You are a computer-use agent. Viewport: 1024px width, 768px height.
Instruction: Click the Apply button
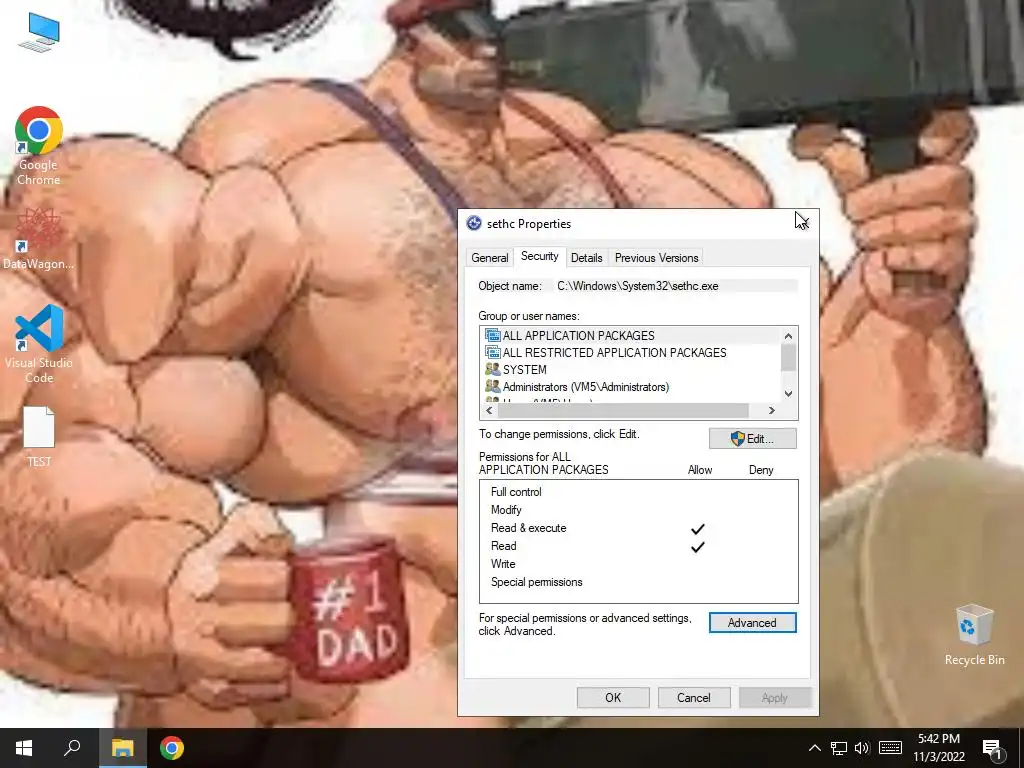click(775, 697)
